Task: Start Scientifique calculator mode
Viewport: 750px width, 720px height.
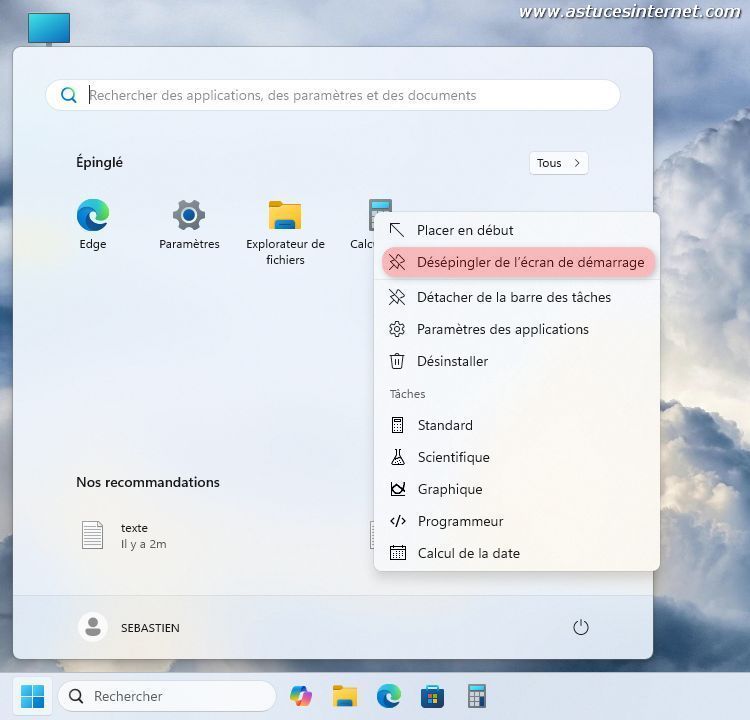Action: point(453,457)
